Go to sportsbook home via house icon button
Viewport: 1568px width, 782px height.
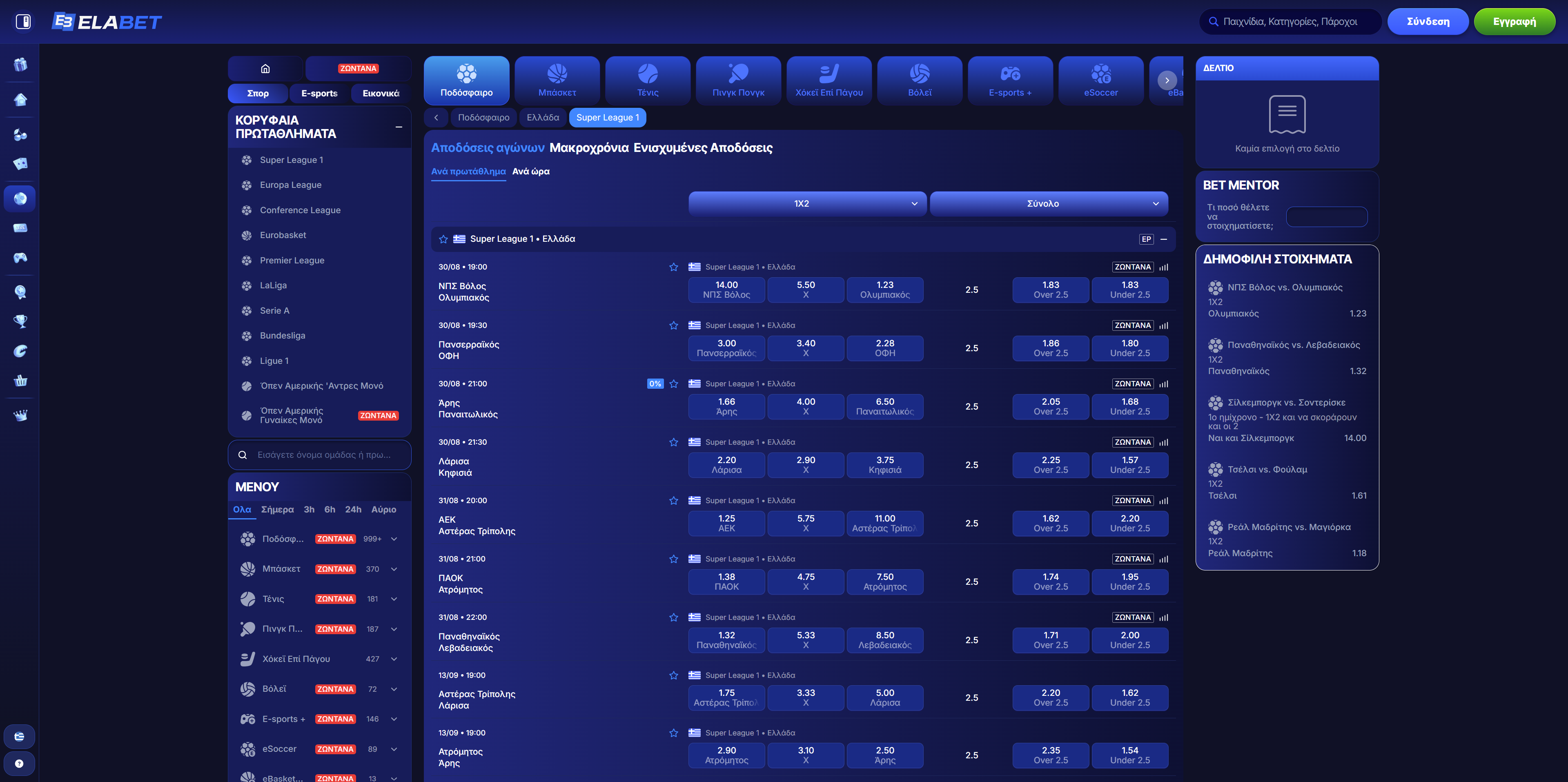coord(265,68)
